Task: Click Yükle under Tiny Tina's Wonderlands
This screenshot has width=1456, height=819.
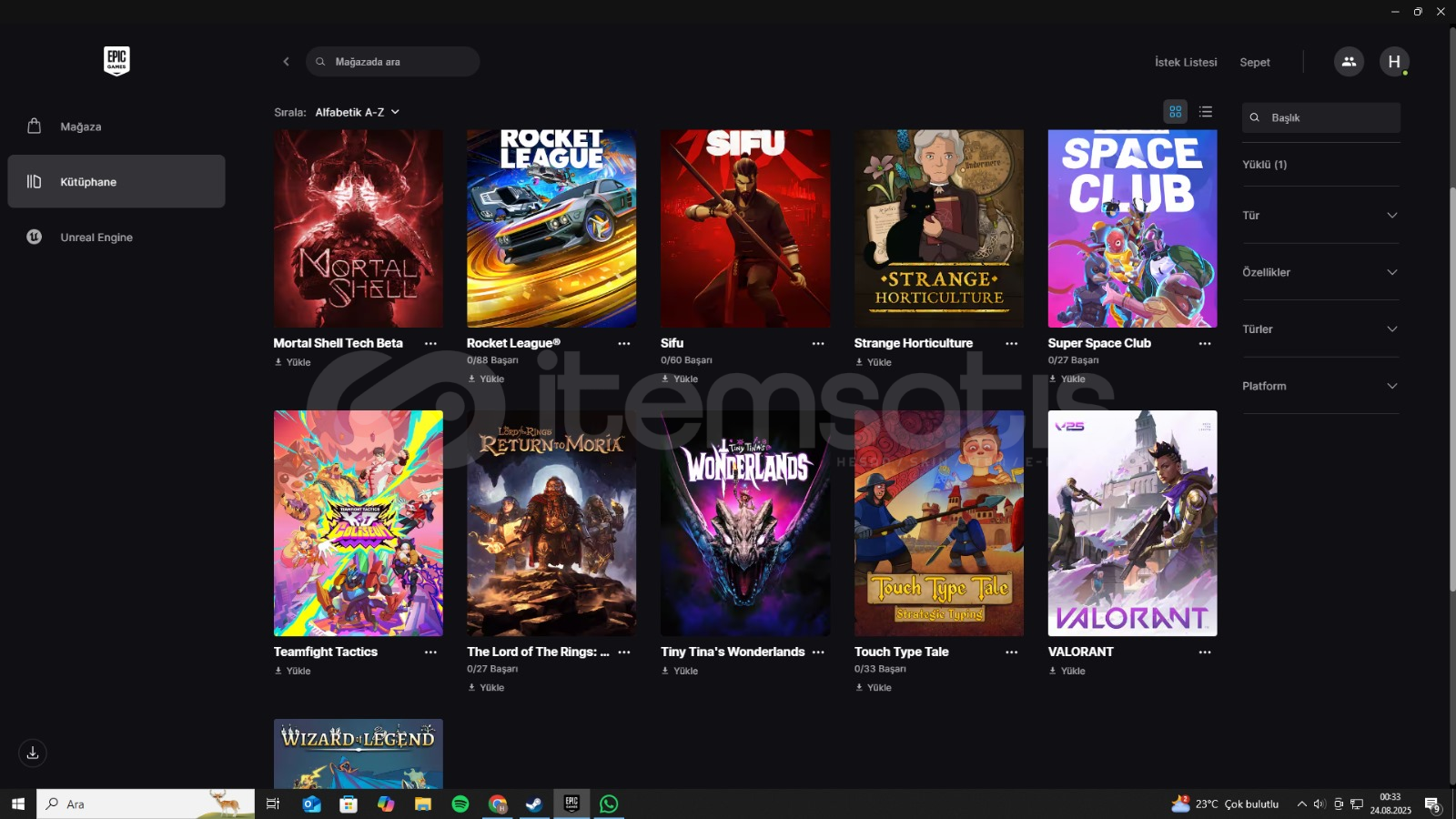Action: [680, 671]
